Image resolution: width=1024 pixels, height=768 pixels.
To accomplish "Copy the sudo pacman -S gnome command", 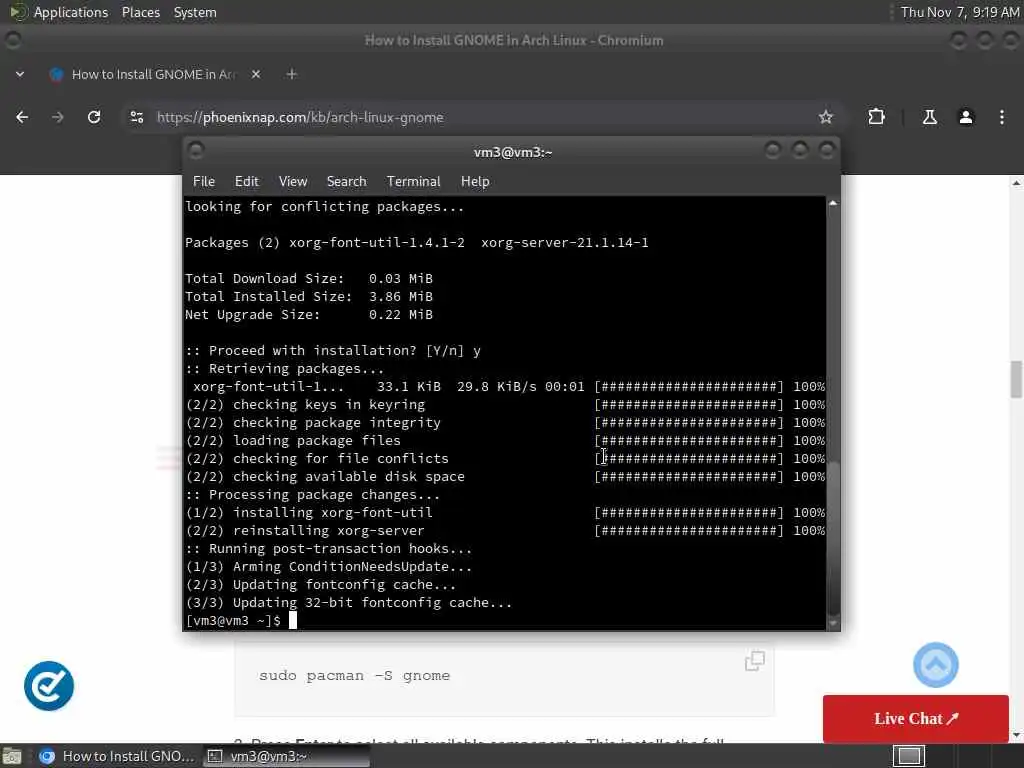I will pos(754,660).
